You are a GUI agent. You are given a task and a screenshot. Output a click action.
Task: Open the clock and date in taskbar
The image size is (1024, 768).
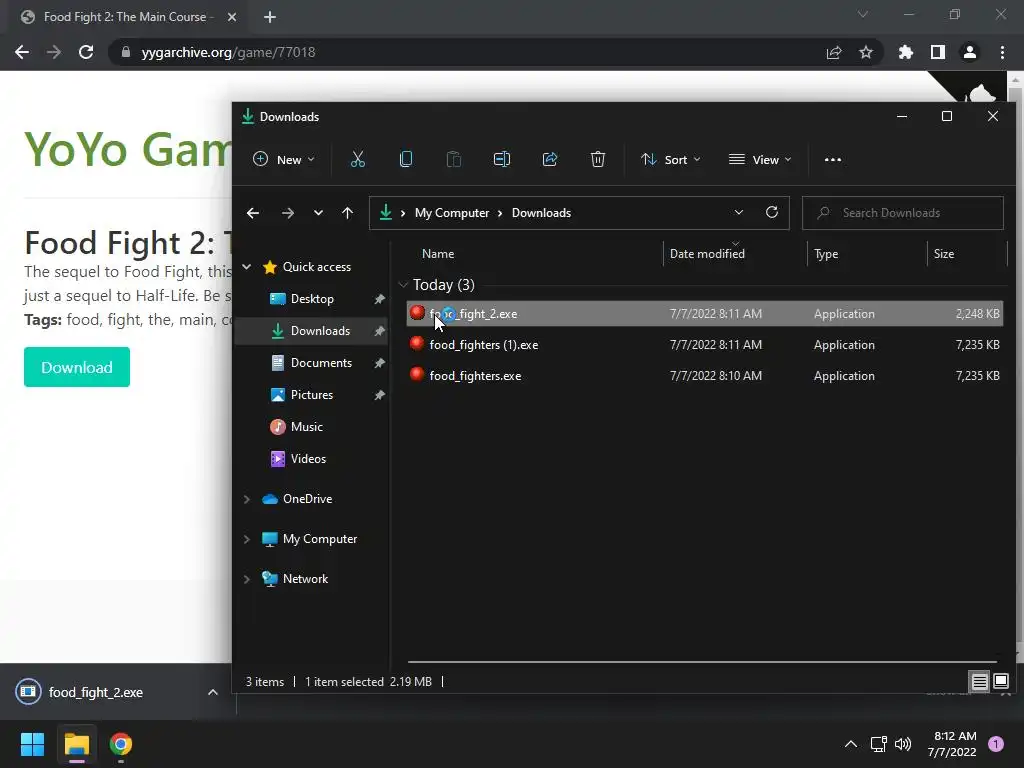(x=953, y=744)
